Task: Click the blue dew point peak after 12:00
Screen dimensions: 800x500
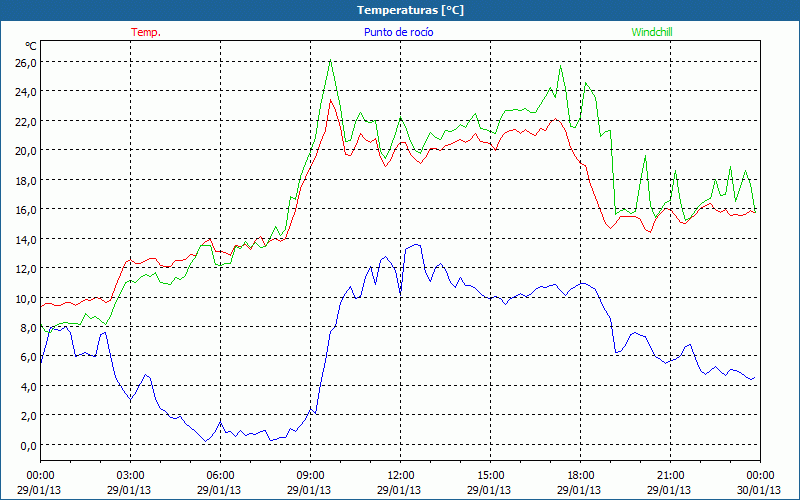Action: coord(417,245)
